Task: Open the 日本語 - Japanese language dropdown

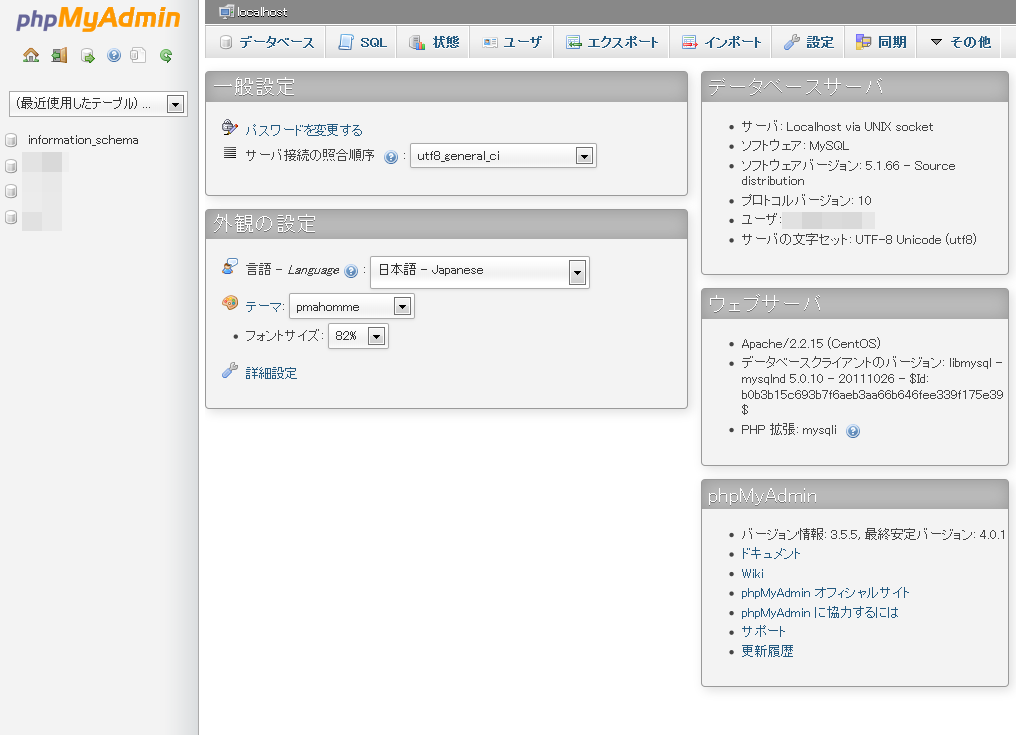Action: [x=479, y=272]
